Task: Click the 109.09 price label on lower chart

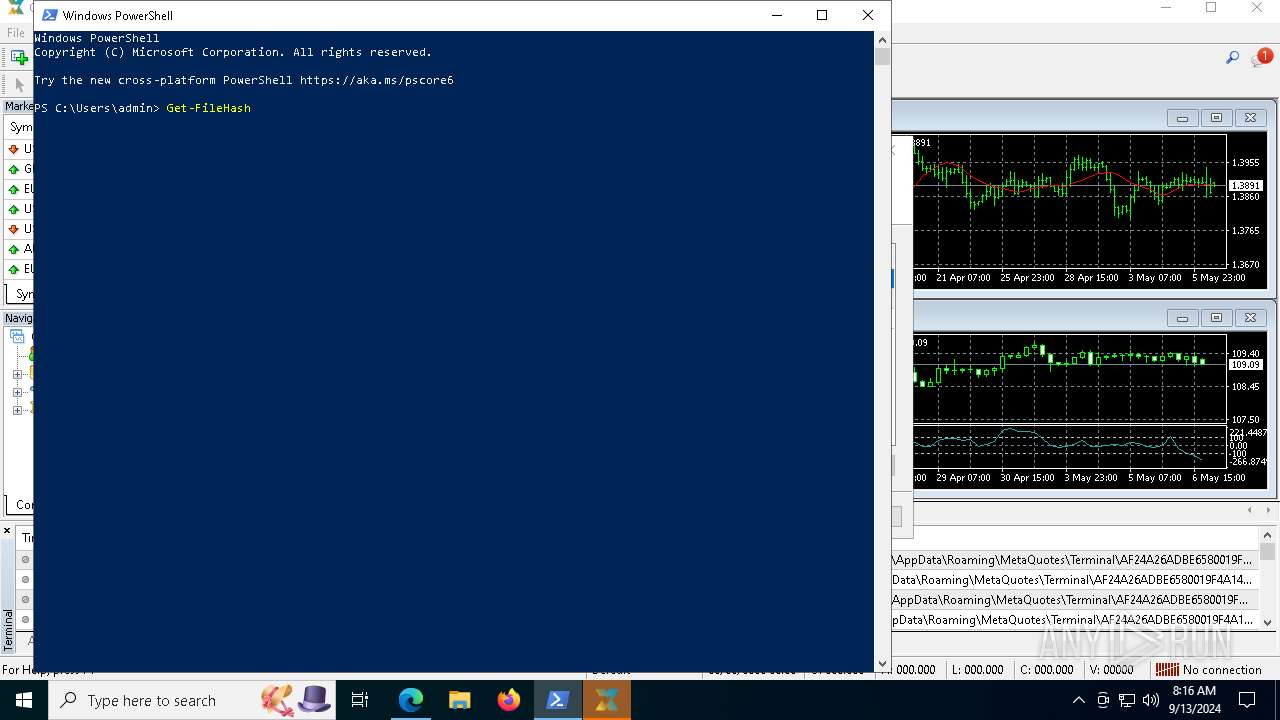Action: [x=1245, y=365]
